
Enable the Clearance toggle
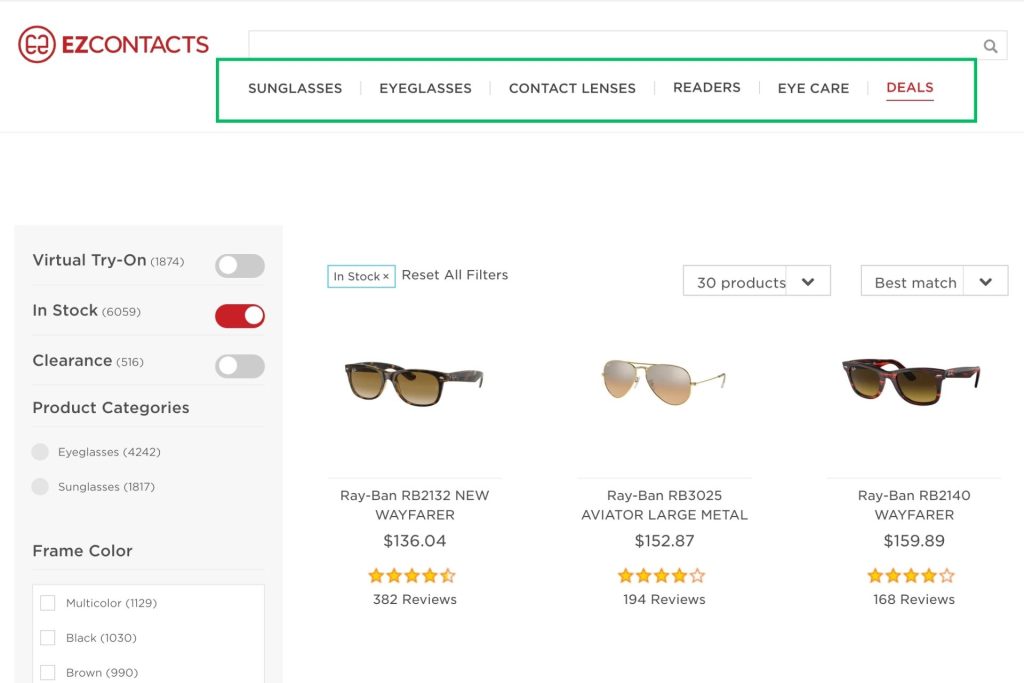pyautogui.click(x=240, y=366)
